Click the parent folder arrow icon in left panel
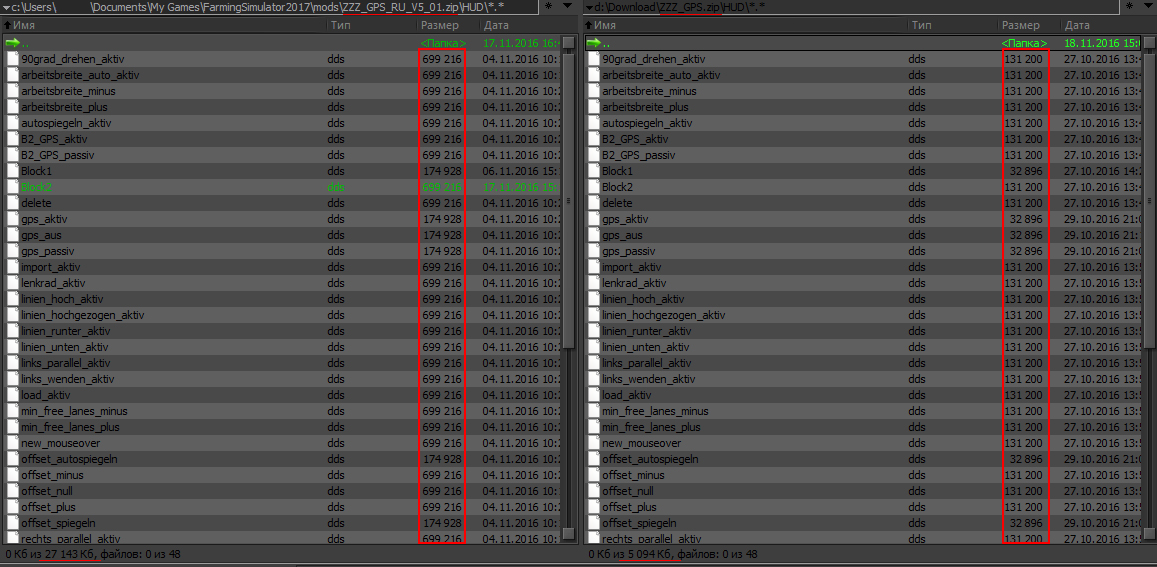 coord(13,44)
